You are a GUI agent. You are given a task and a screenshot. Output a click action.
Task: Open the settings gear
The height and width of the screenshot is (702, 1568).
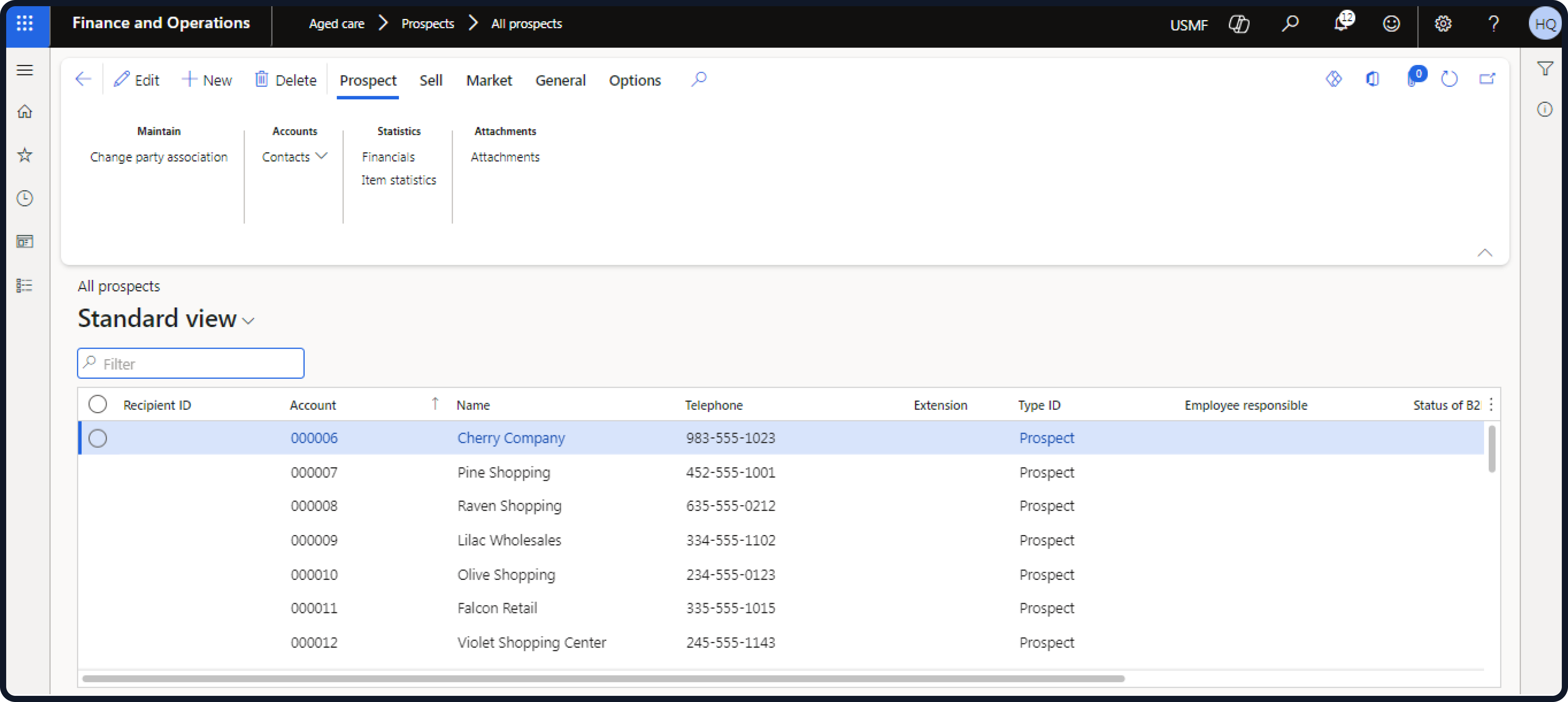pyautogui.click(x=1443, y=24)
